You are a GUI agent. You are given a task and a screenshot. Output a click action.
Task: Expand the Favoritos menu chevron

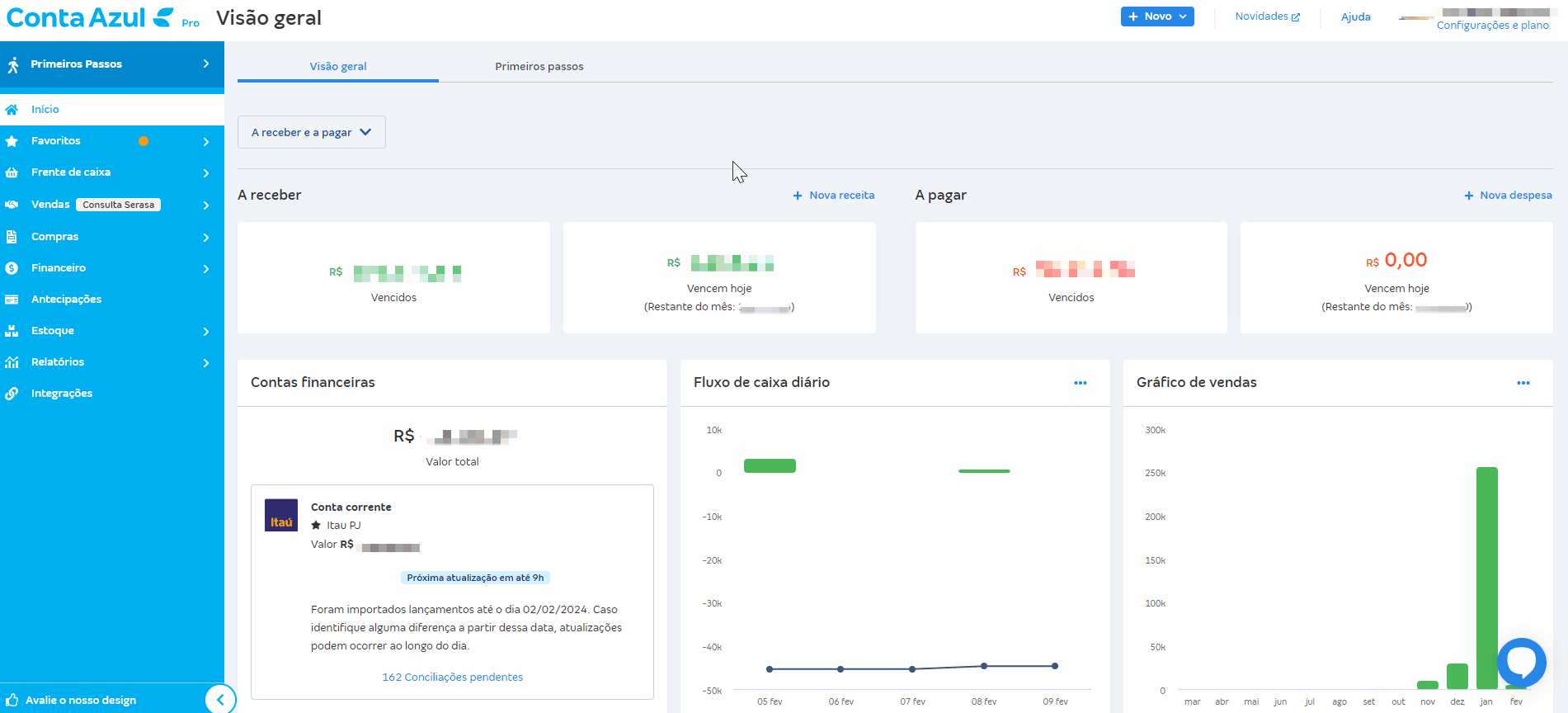pyautogui.click(x=206, y=142)
